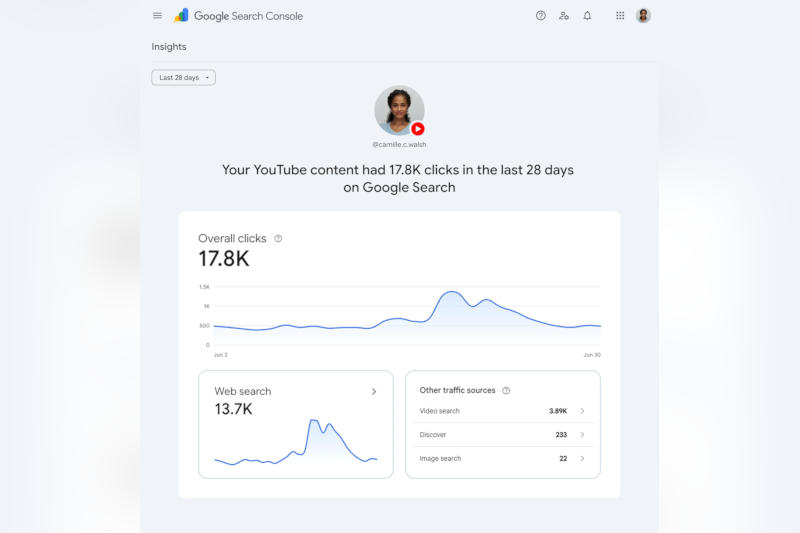Open the Google apps grid

[x=620, y=16]
